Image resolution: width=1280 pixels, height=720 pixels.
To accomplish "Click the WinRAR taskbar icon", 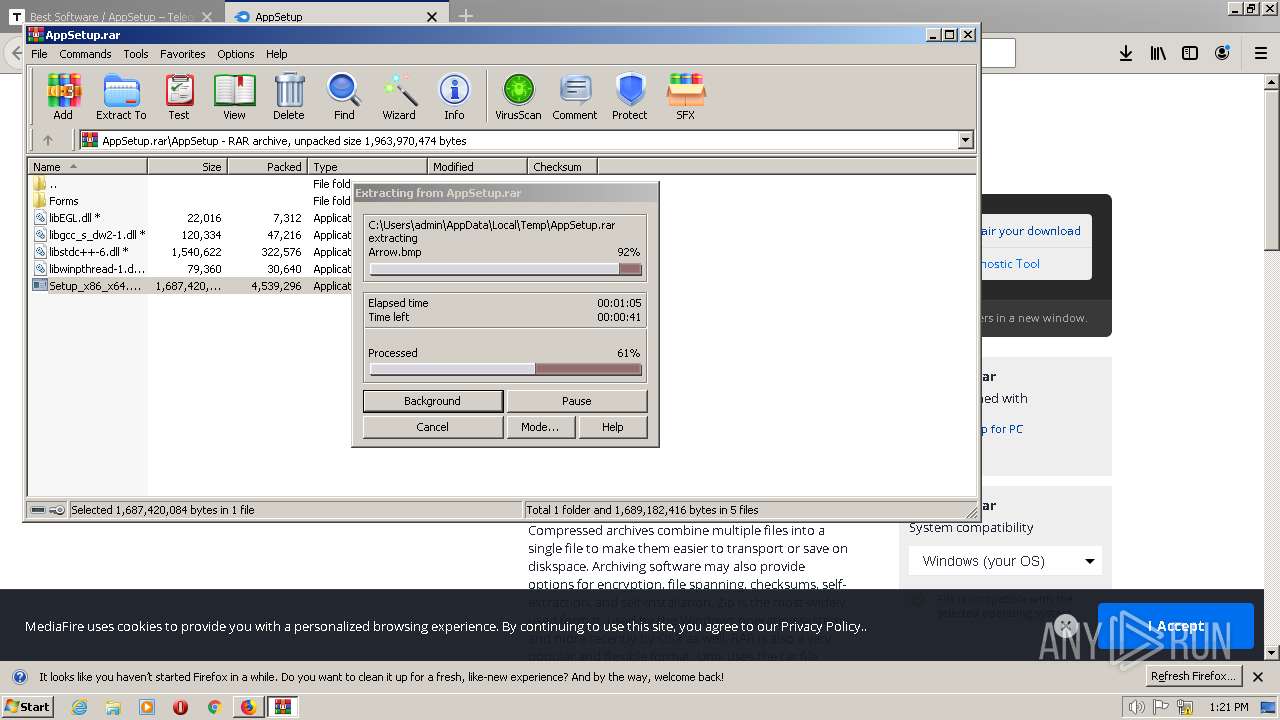I will 284,707.
